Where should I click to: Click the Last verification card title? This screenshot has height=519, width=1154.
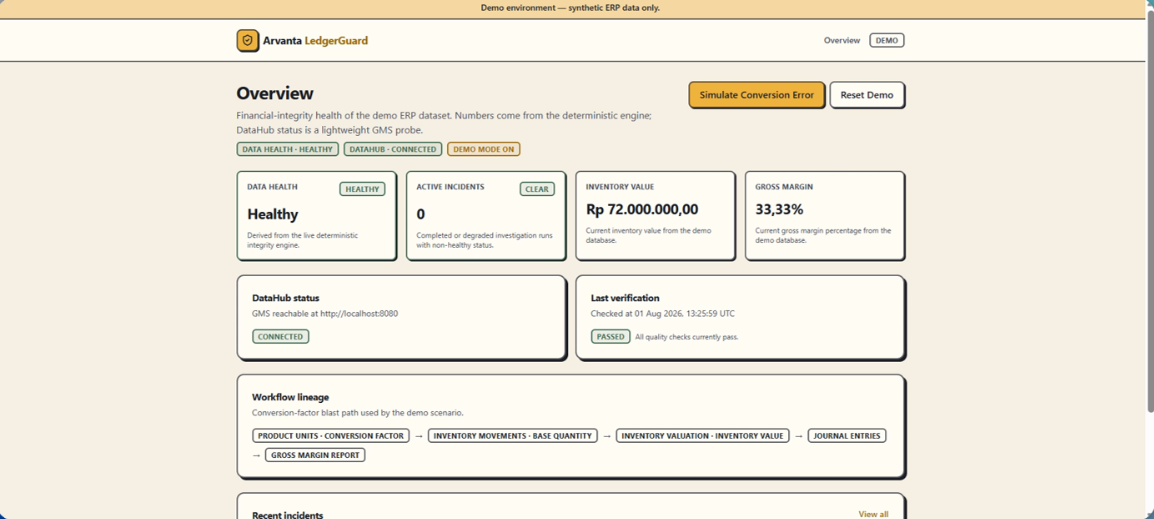pos(625,298)
